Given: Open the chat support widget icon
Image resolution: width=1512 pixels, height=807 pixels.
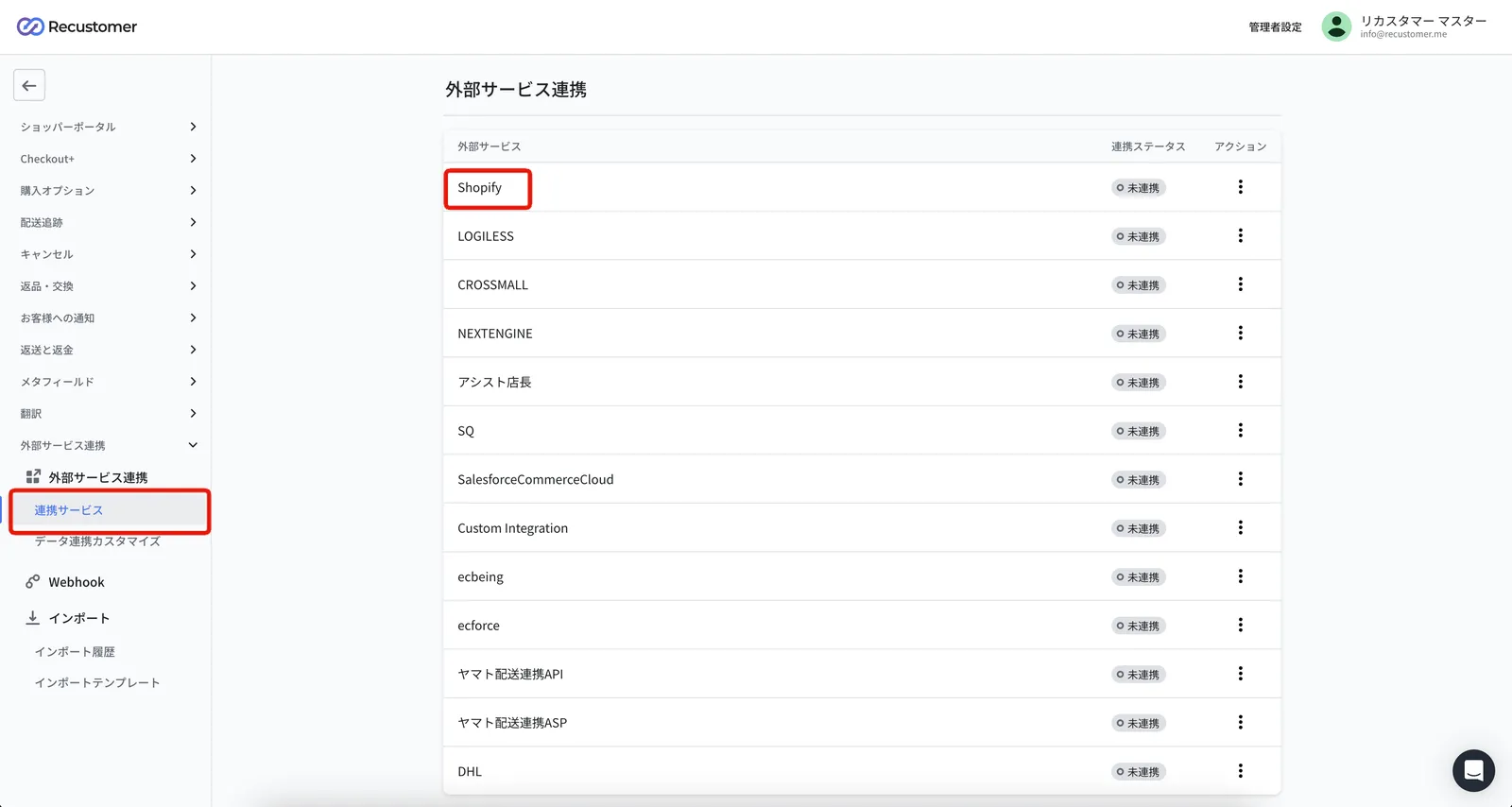Looking at the screenshot, I should 1473,771.
